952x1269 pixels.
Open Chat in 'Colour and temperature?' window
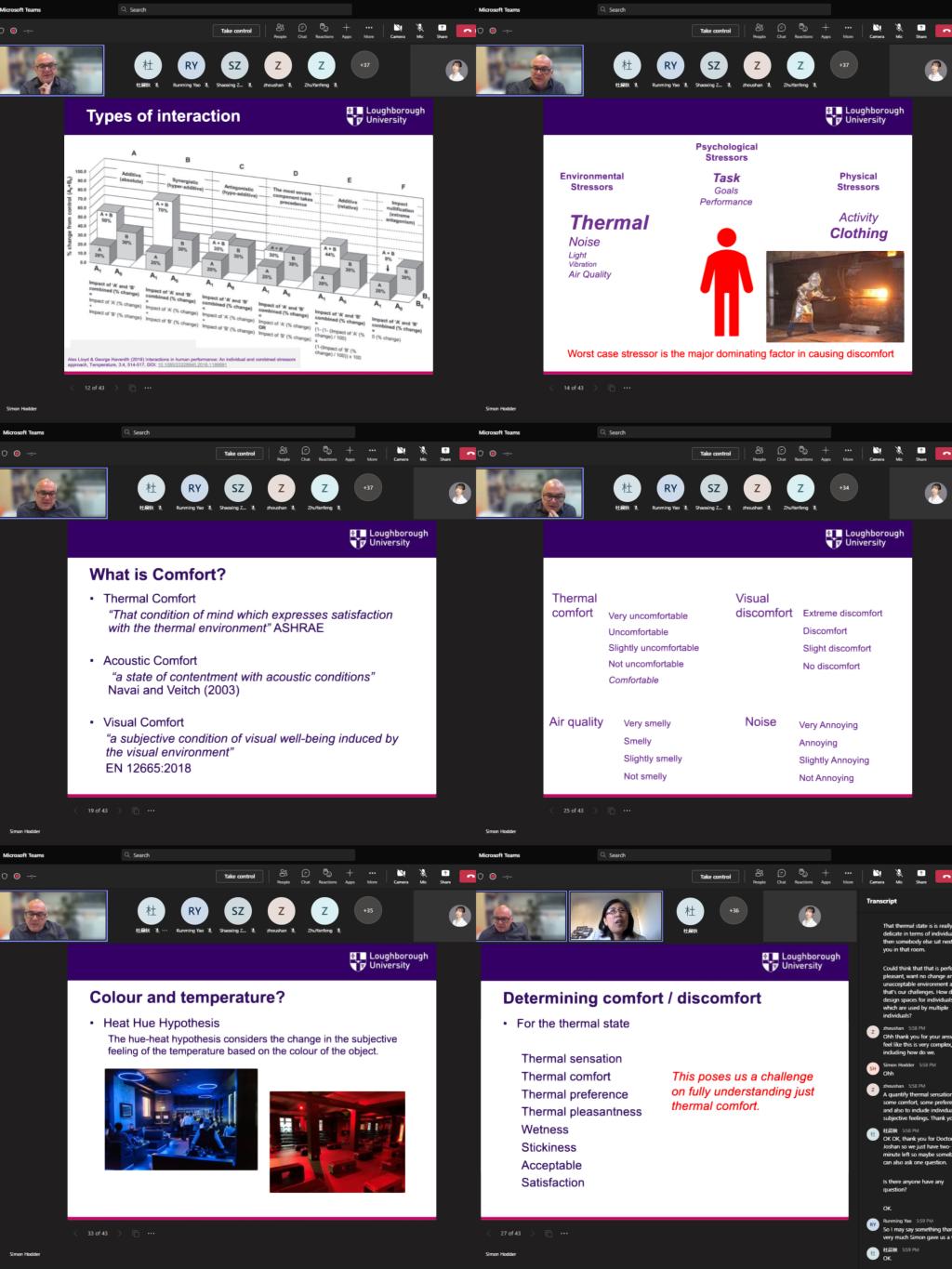pos(306,876)
